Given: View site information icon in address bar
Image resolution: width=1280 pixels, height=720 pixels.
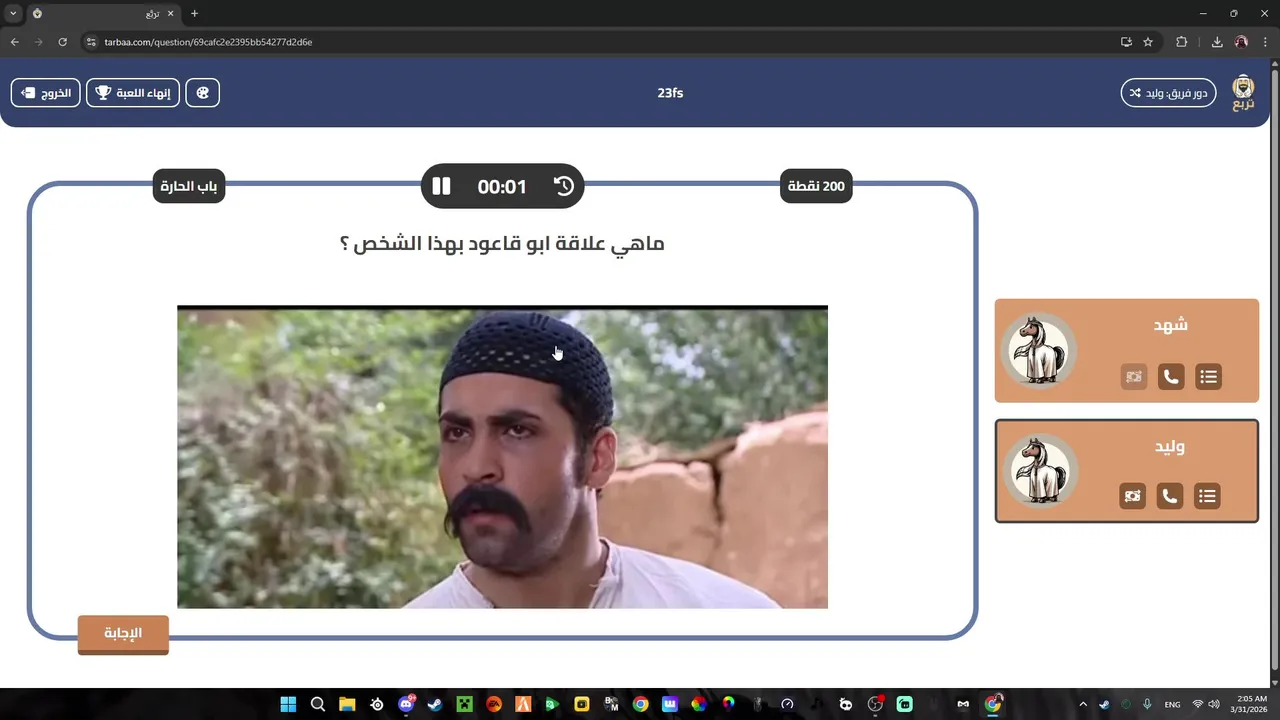Looking at the screenshot, I should 91,42.
